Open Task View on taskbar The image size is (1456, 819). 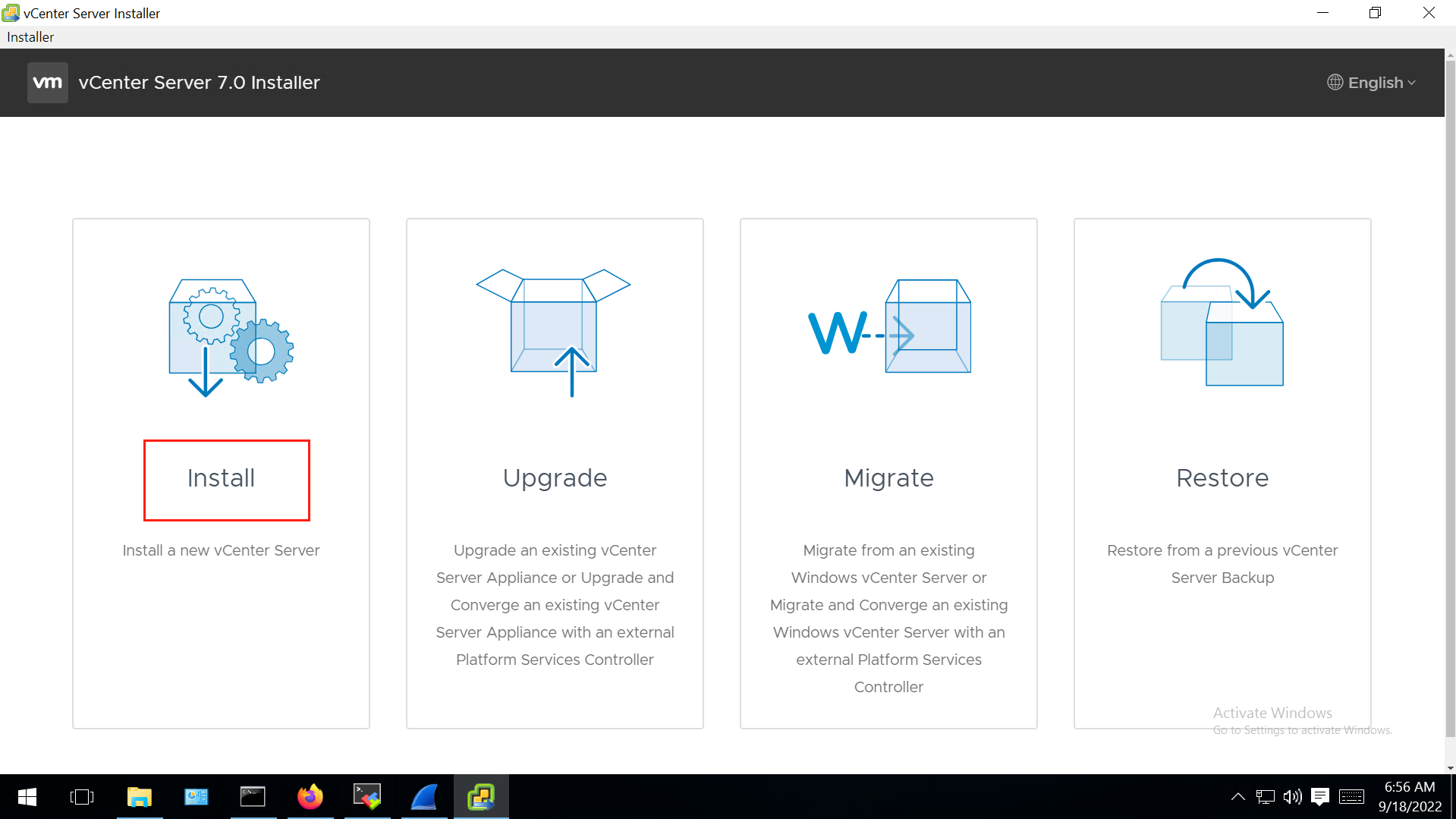pos(82,796)
